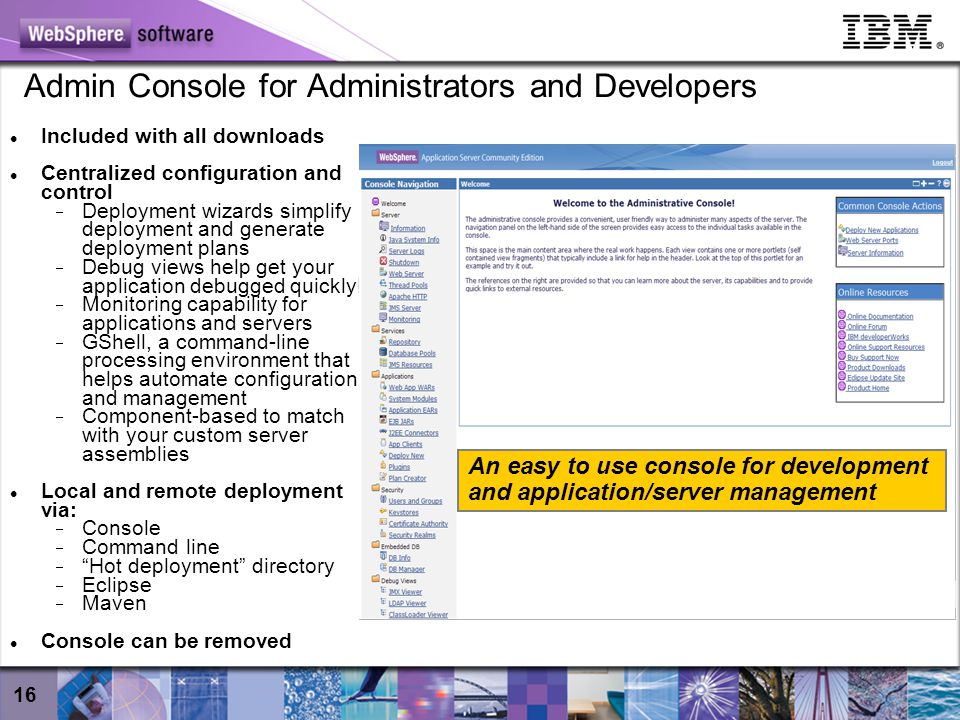Open the LDAP Viewer link
Image resolution: width=960 pixels, height=720 pixels.
point(407,603)
